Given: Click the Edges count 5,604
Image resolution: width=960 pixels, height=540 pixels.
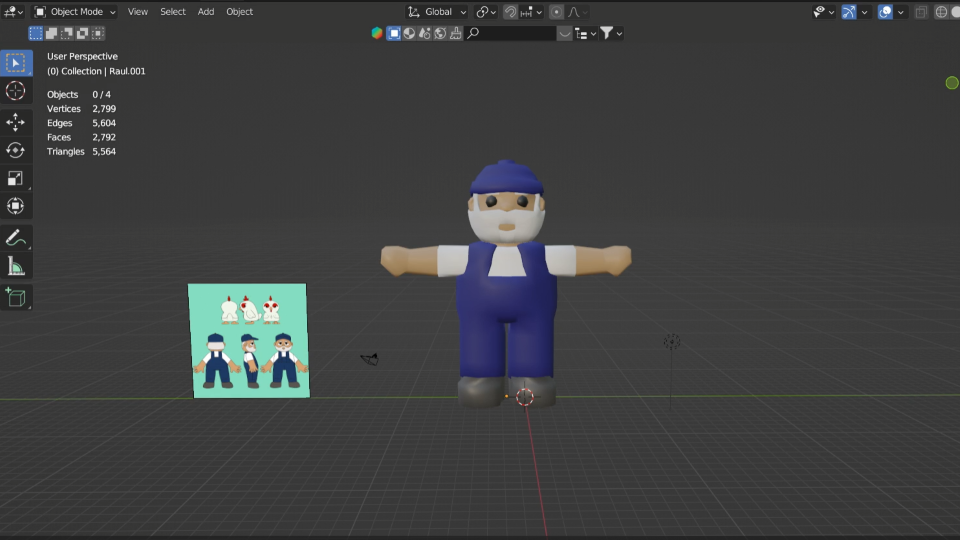Looking at the screenshot, I should pos(104,123).
